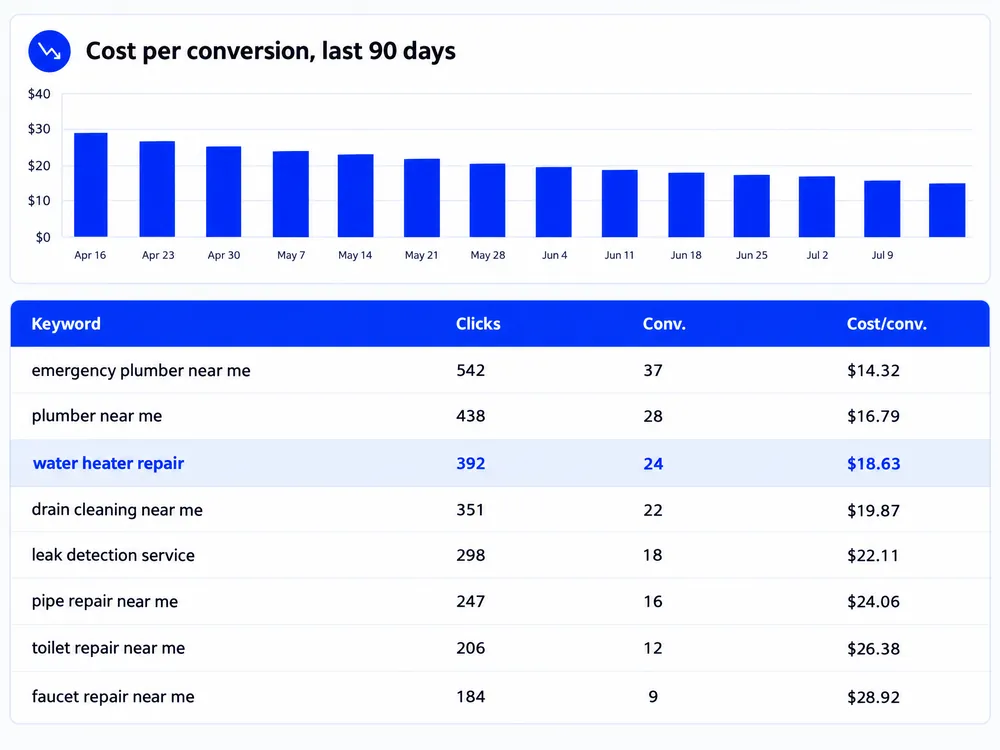Viewport: 1000px width, 750px height.
Task: Click the $20 y-axis label
Action: click(39, 165)
